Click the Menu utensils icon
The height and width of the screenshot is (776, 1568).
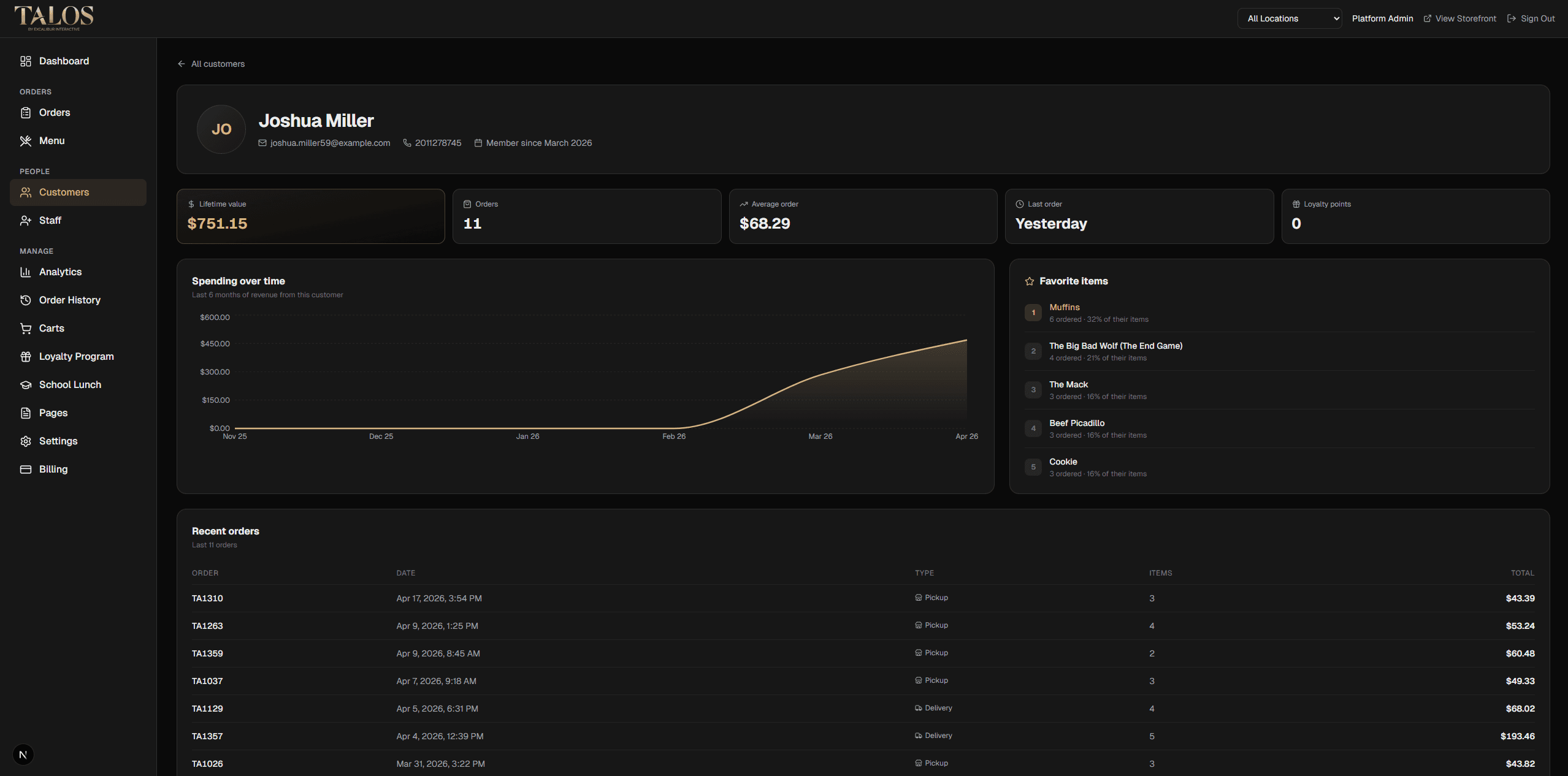(25, 141)
